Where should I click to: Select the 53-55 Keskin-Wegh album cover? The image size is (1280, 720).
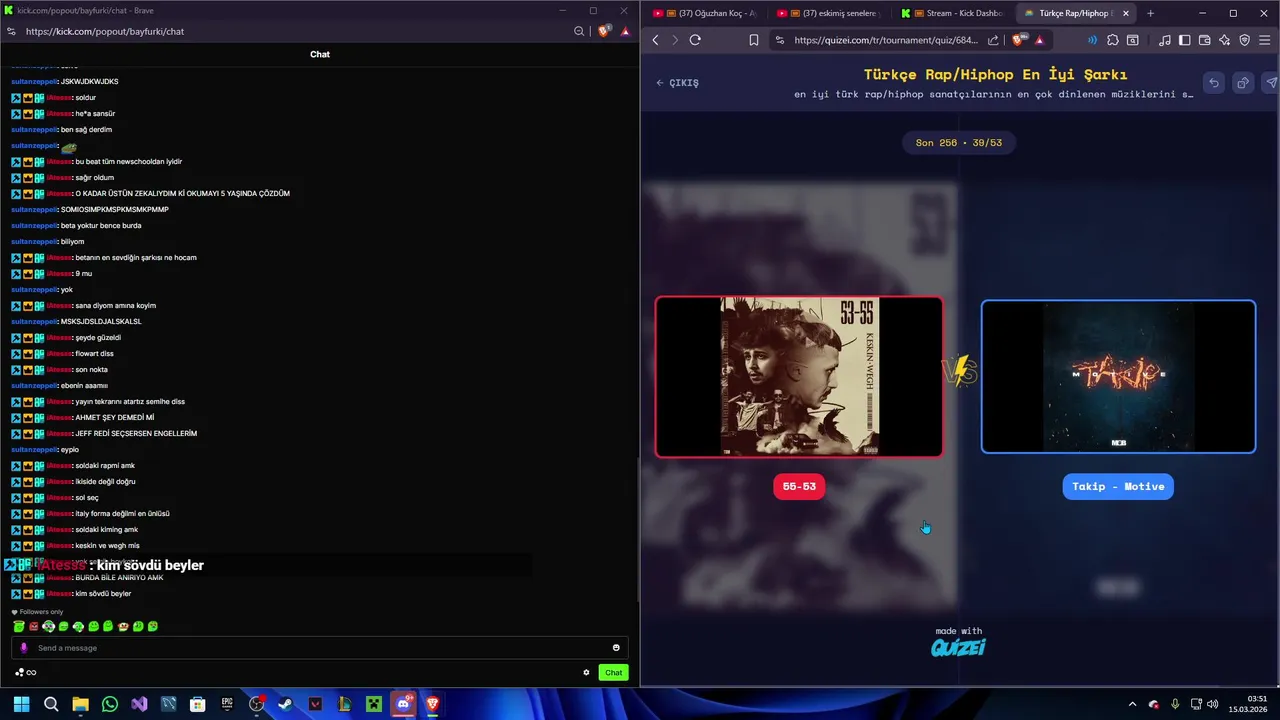(x=799, y=377)
